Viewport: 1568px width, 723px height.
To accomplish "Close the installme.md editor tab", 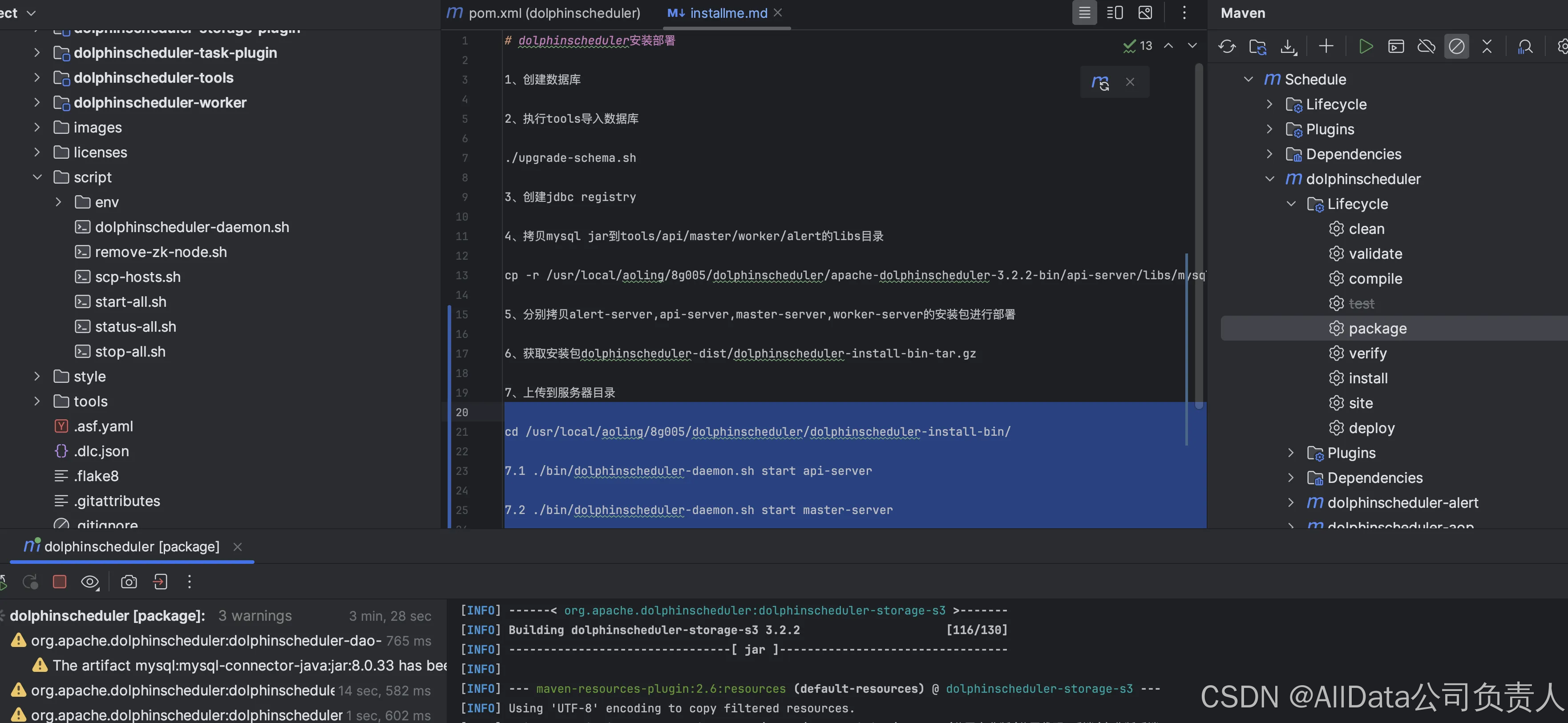I will (x=778, y=13).
